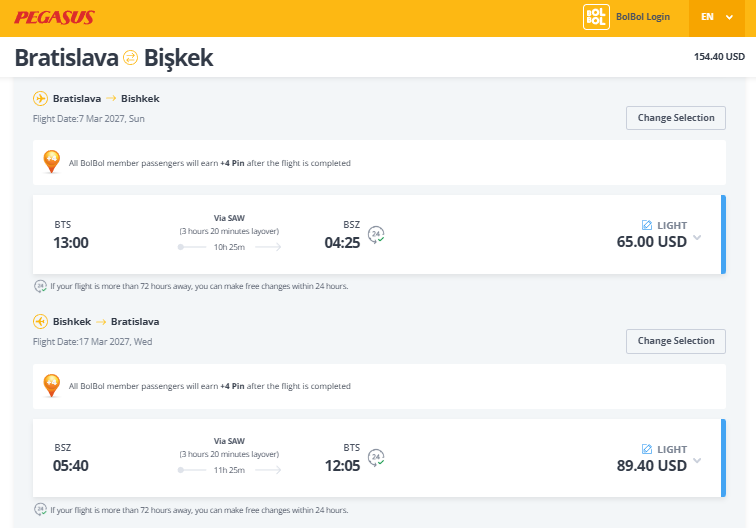Screen dimensions: 756x528
Task: Click Change Selection for Bratislava → Bishkek flight
Action: click(x=675, y=118)
